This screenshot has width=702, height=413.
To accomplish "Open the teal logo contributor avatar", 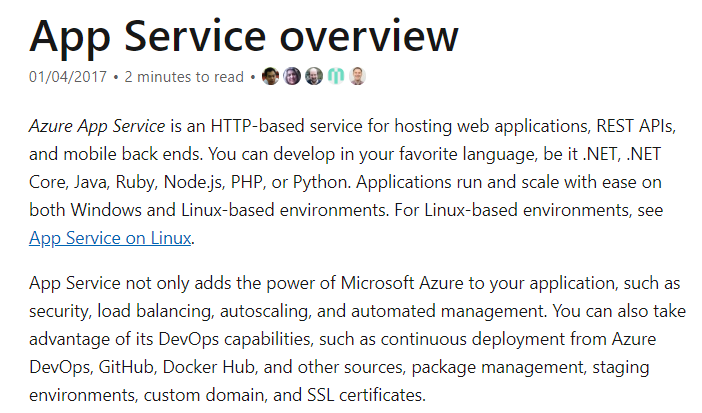I will click(x=336, y=76).
